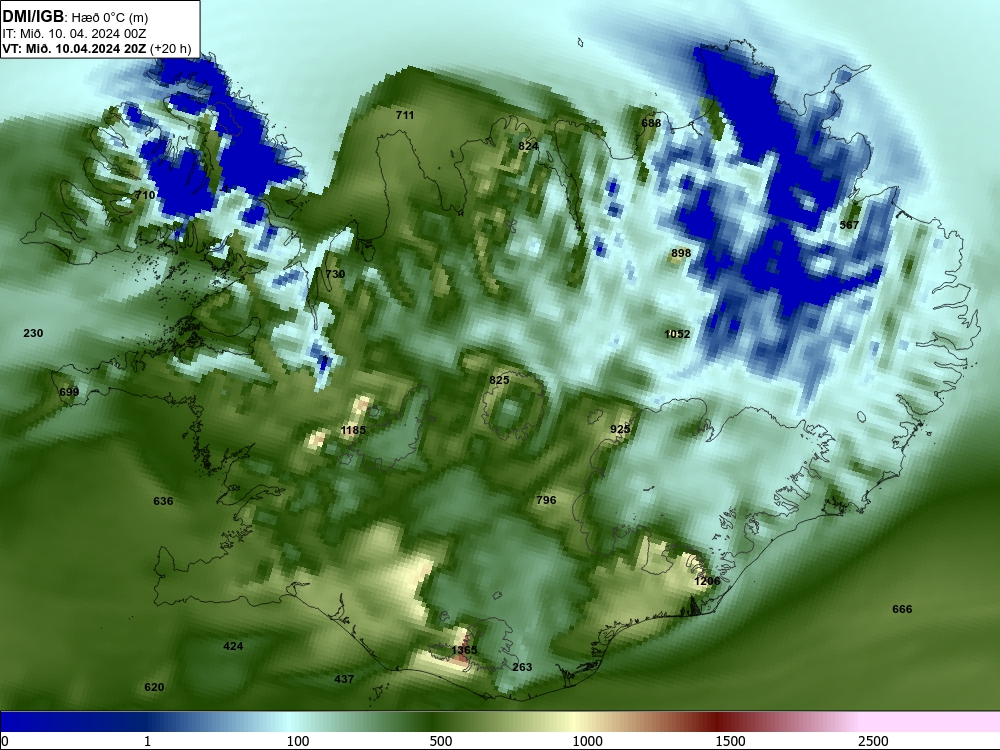The height and width of the screenshot is (750, 1000).
Task: Select the 1206 map value
Action: point(707,581)
